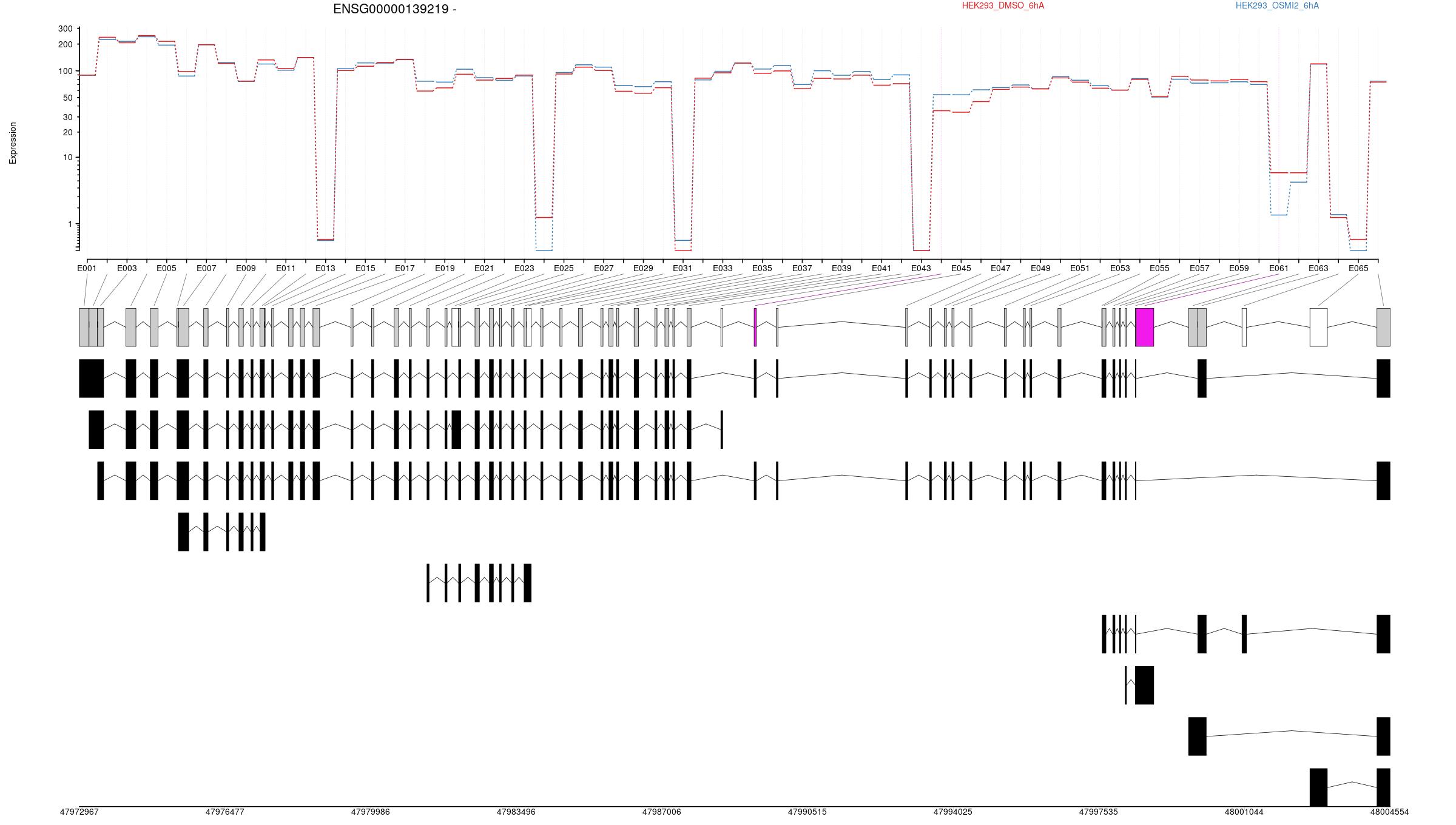Click the y-axis tick value 50

pos(67,98)
